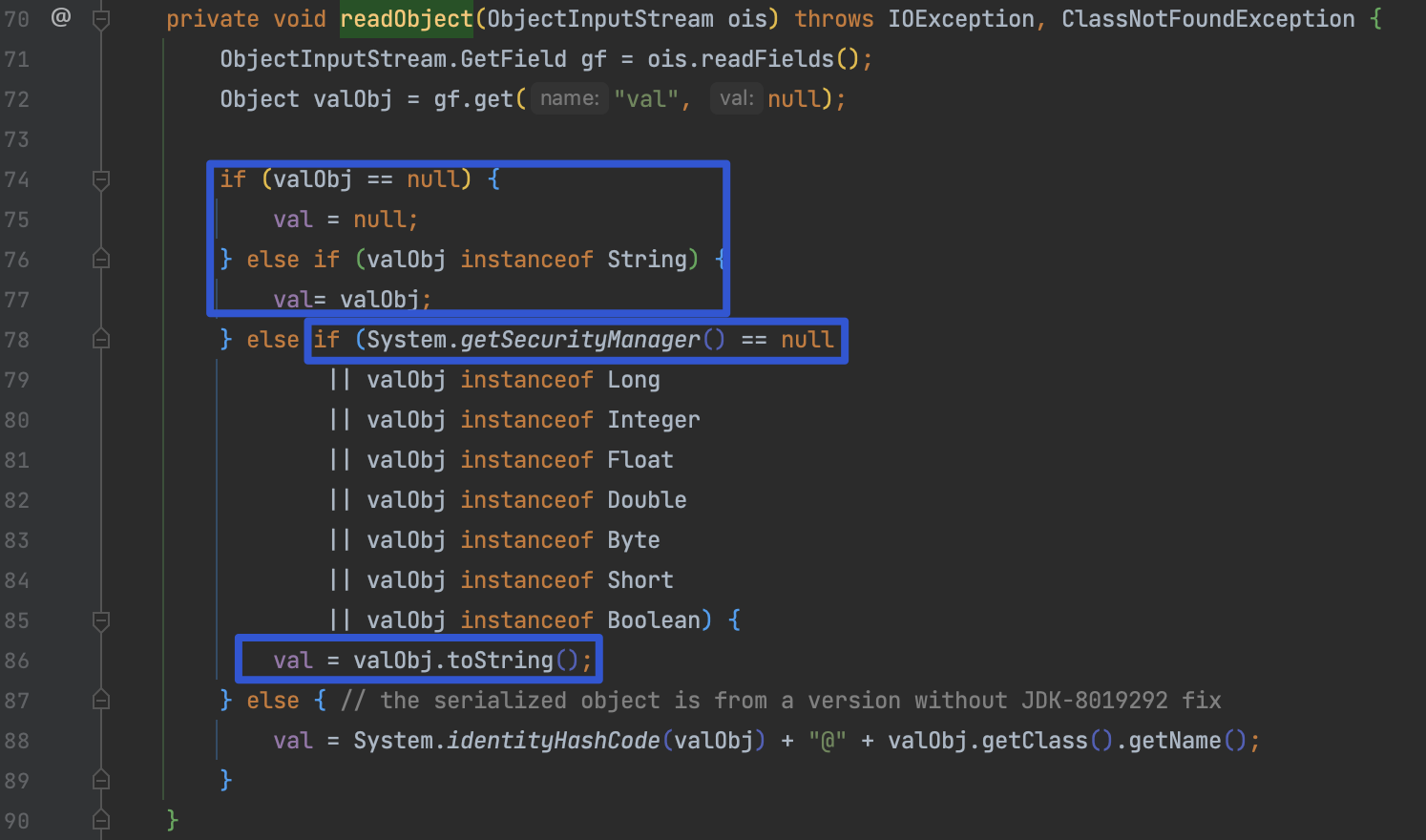The height and width of the screenshot is (840, 1426).
Task: Click Boolean type on line 85
Action: pyautogui.click(x=654, y=620)
